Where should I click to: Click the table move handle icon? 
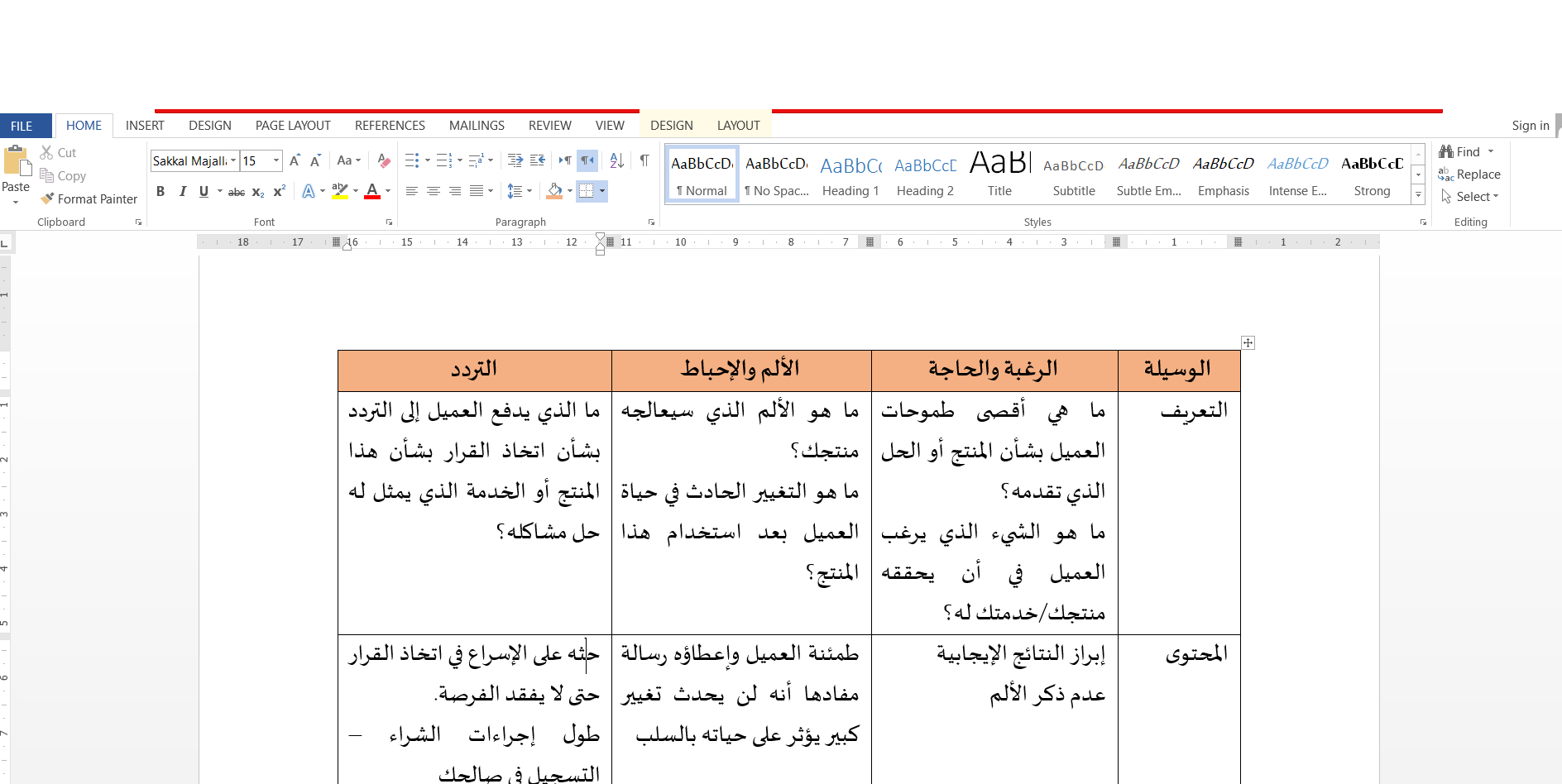click(x=1248, y=342)
